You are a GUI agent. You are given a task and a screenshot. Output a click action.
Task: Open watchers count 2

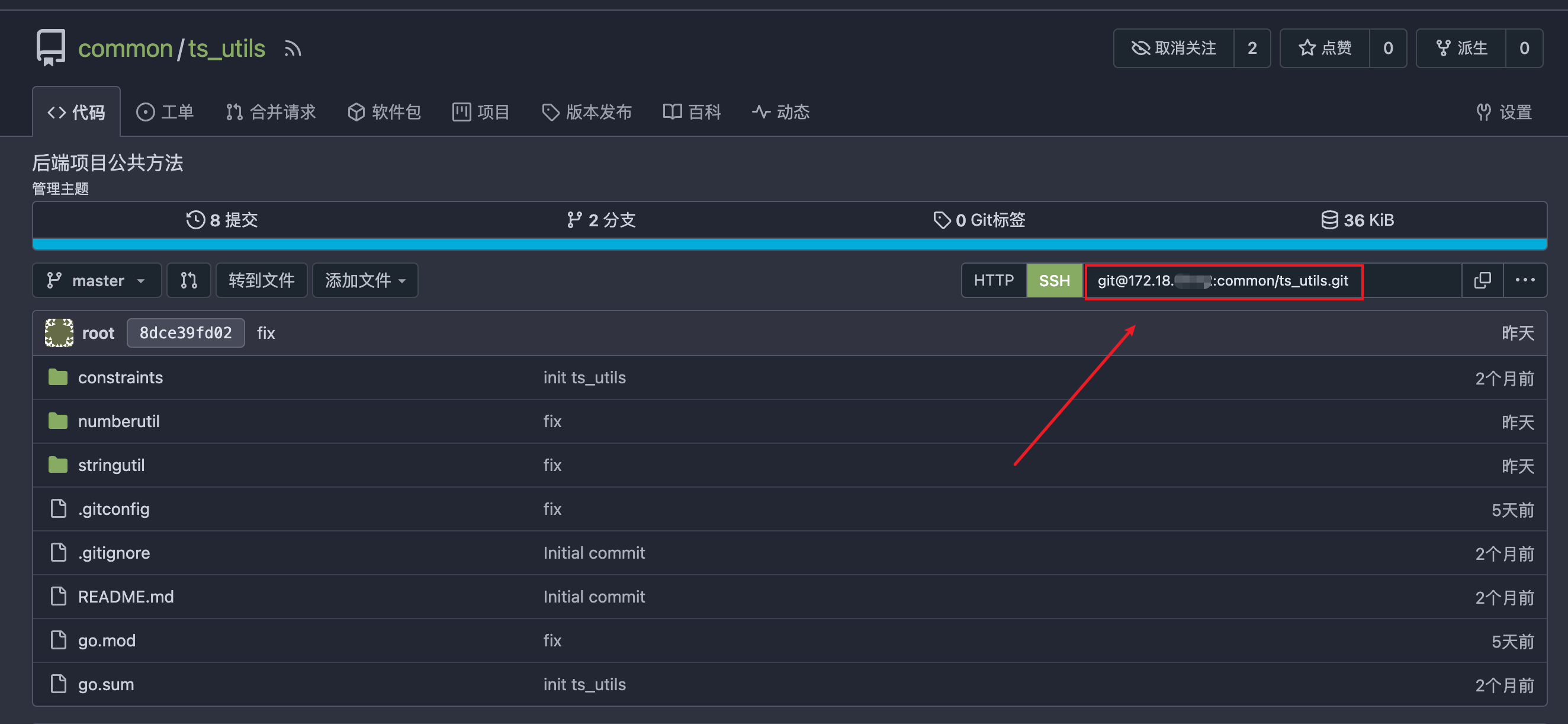pos(1252,48)
